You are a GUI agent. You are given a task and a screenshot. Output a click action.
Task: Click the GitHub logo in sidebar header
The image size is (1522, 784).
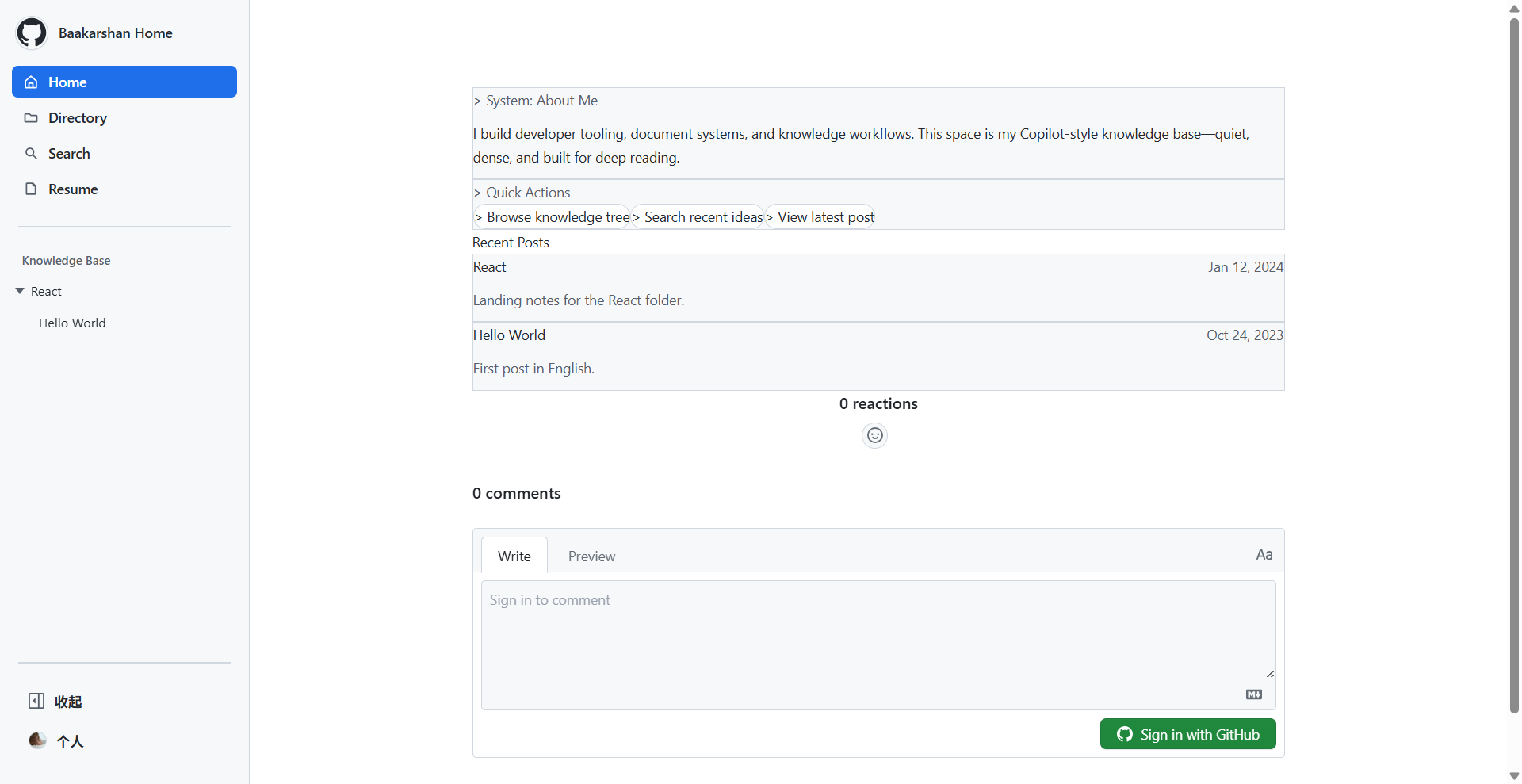[x=32, y=33]
